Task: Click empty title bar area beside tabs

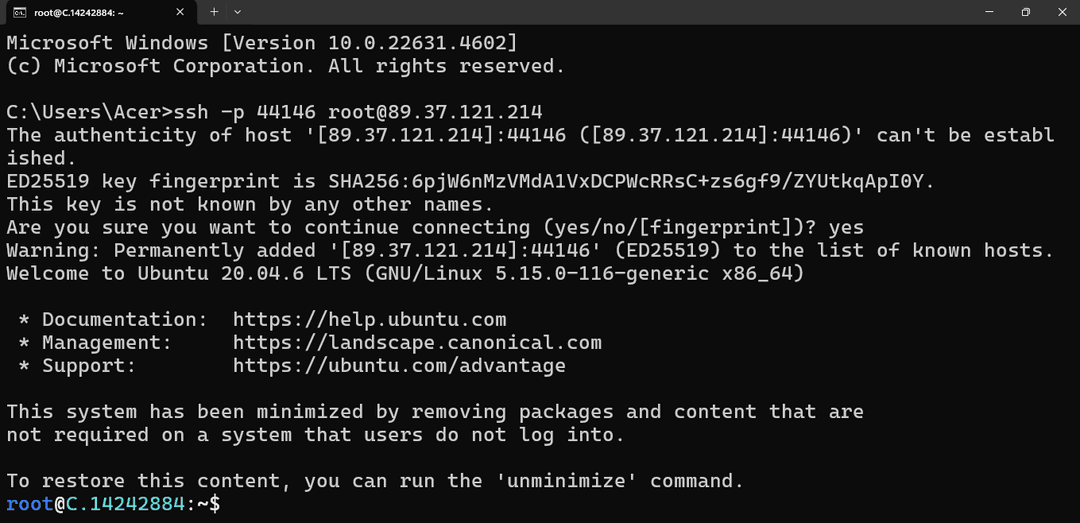Action: point(606,12)
